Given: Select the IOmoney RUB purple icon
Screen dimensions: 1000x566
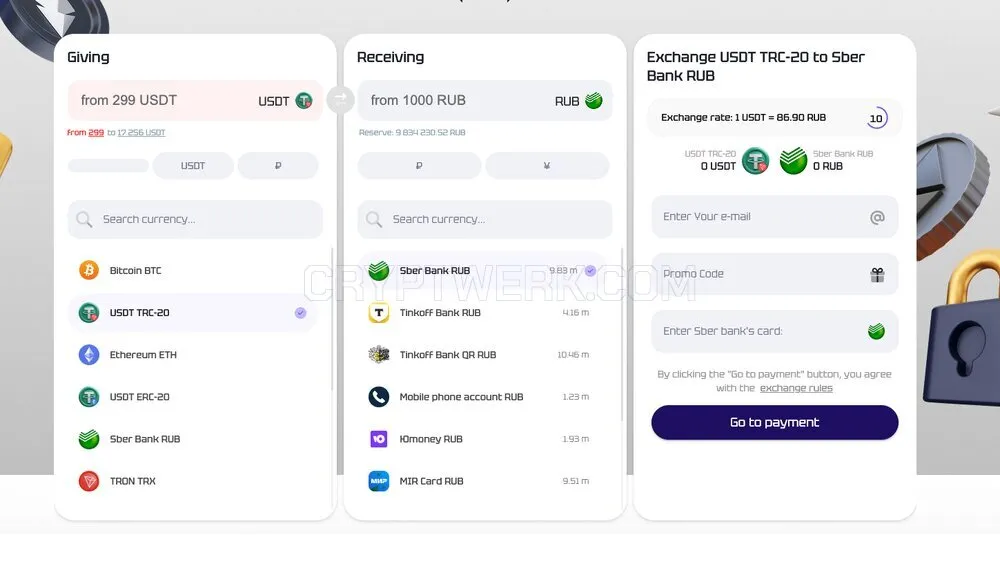Looking at the screenshot, I should coord(379,438).
